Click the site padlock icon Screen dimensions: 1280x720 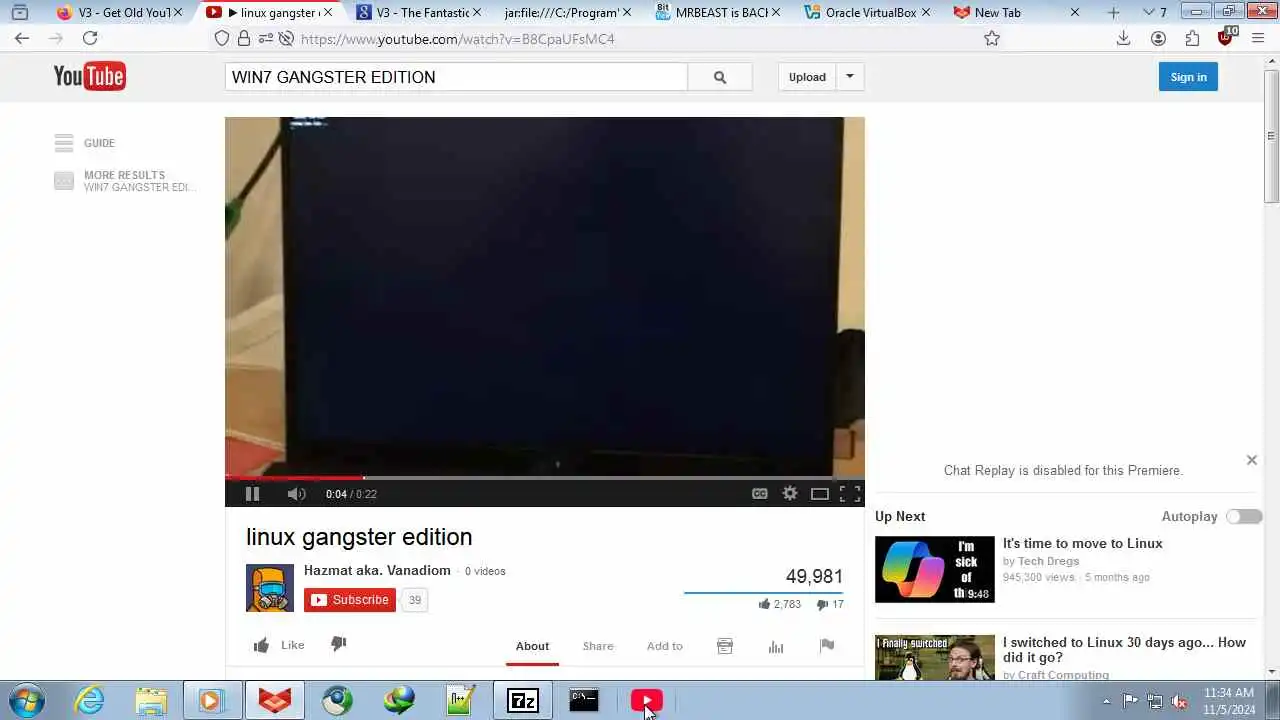coord(244,39)
